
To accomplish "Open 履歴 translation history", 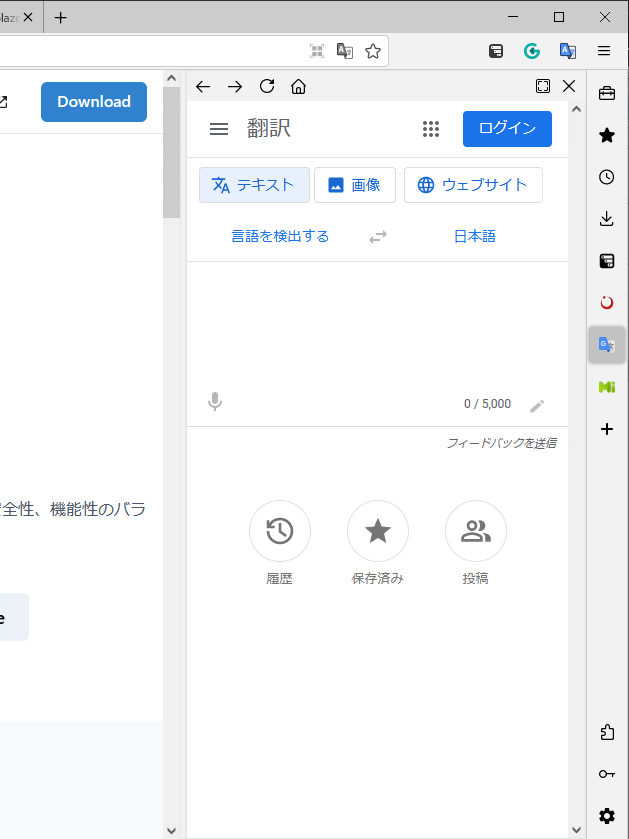I will click(280, 531).
